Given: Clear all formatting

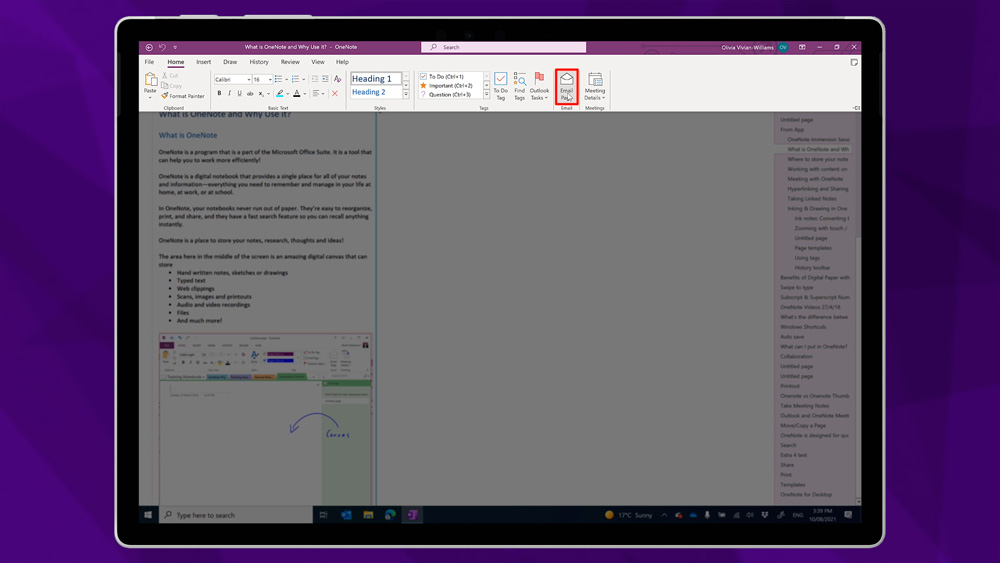Looking at the screenshot, I should [337, 79].
